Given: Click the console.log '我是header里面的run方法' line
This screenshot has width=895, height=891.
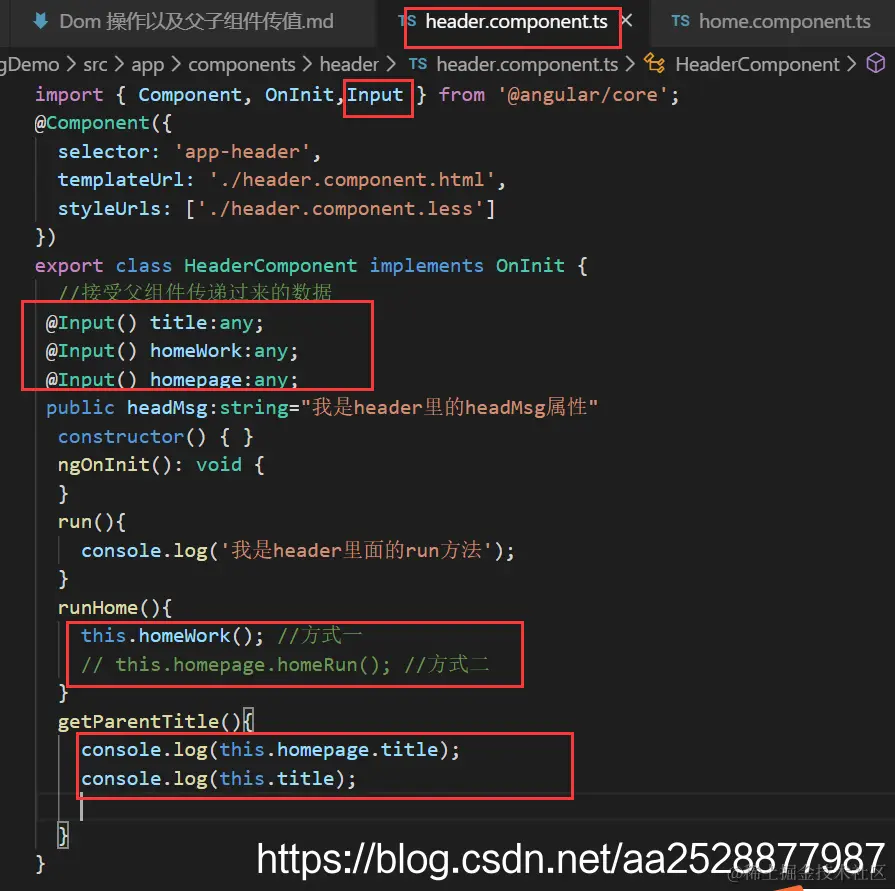Looking at the screenshot, I should pyautogui.click(x=298, y=551).
